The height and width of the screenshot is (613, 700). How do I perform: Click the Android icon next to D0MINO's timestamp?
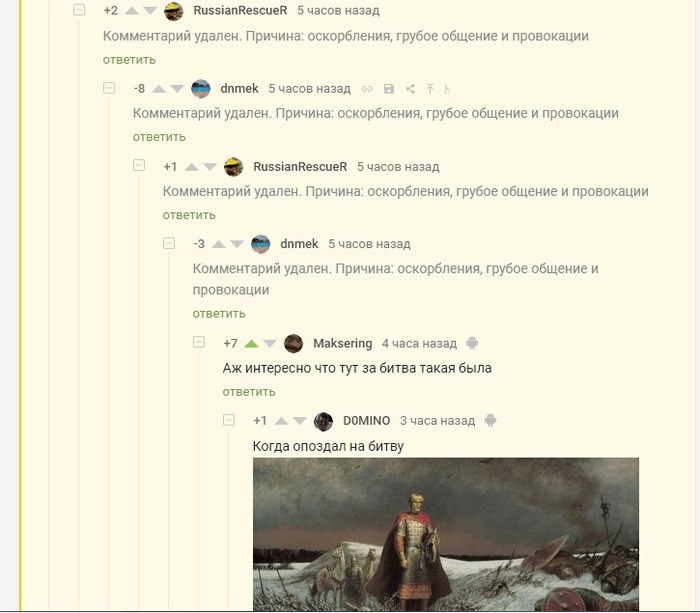coord(490,421)
